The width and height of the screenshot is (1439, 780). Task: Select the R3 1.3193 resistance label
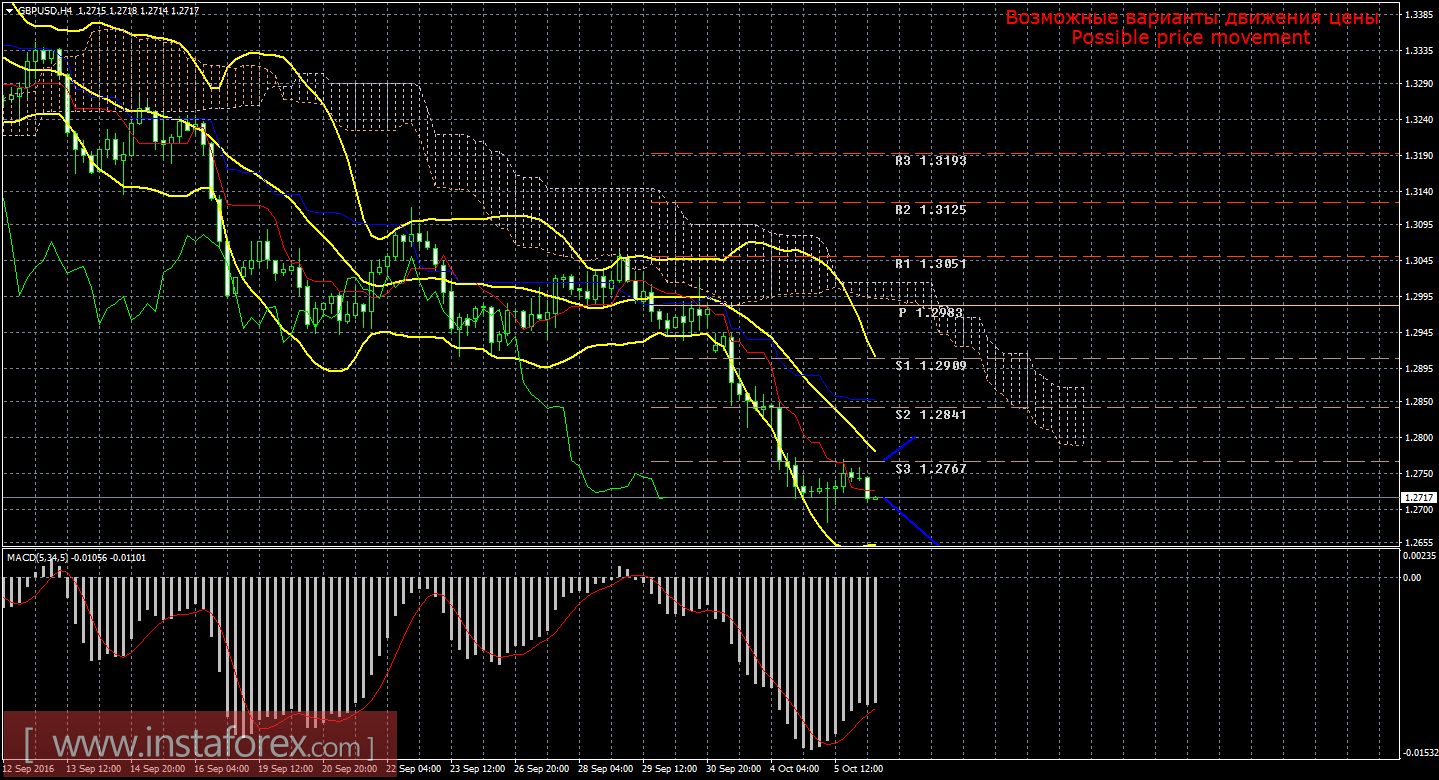[930, 160]
